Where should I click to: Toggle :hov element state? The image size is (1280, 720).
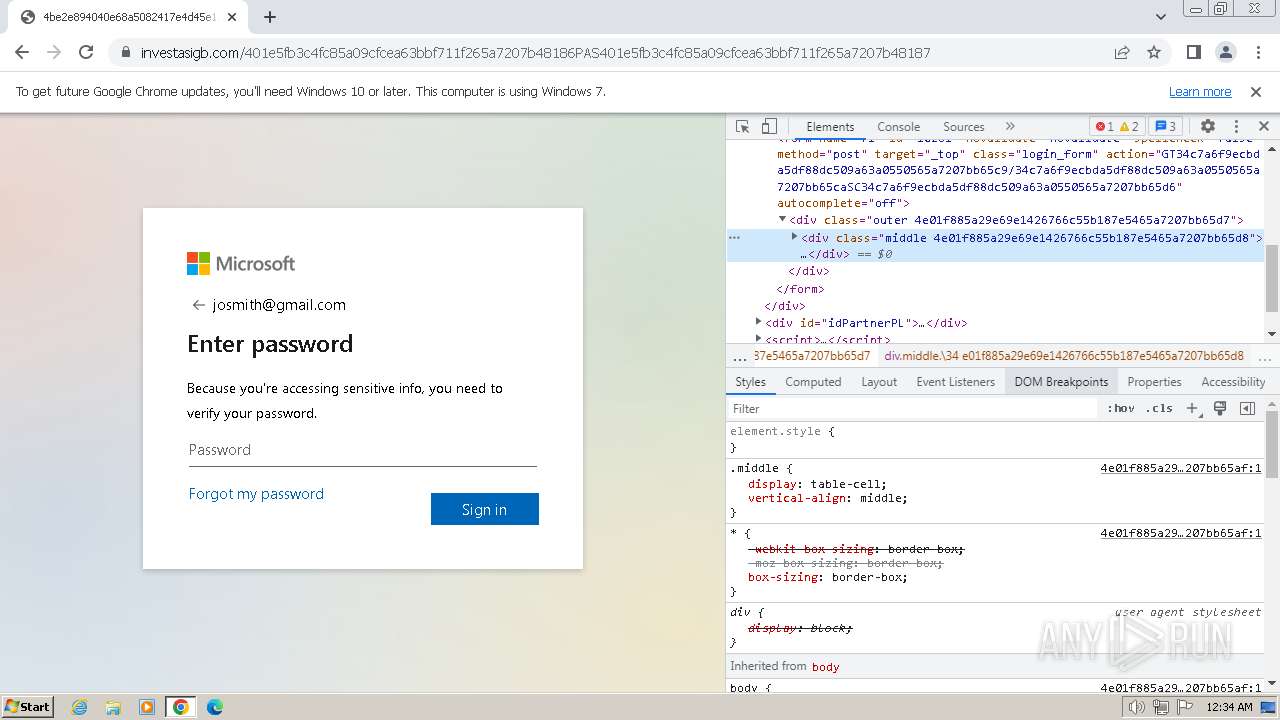click(1121, 408)
